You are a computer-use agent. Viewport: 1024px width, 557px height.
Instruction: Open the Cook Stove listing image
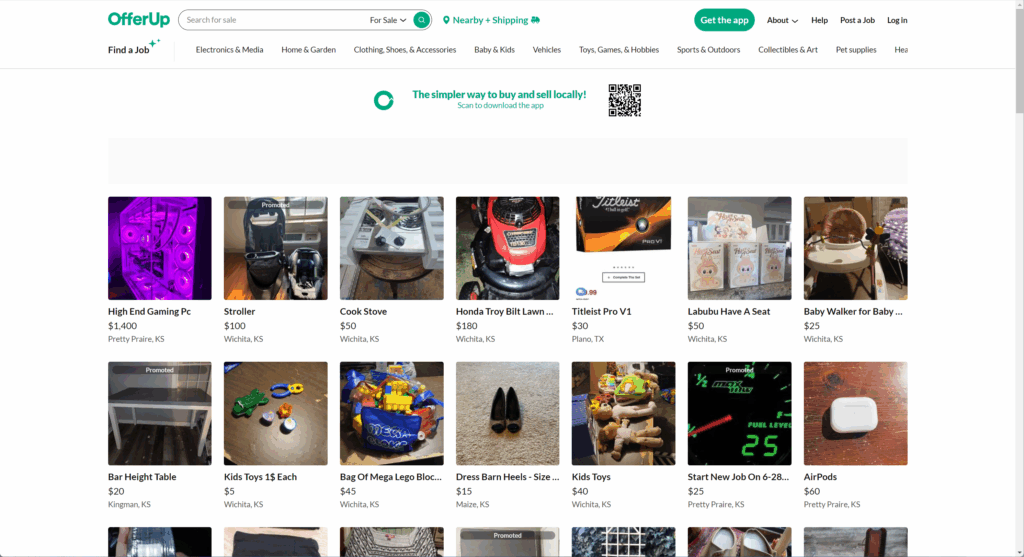tap(391, 248)
